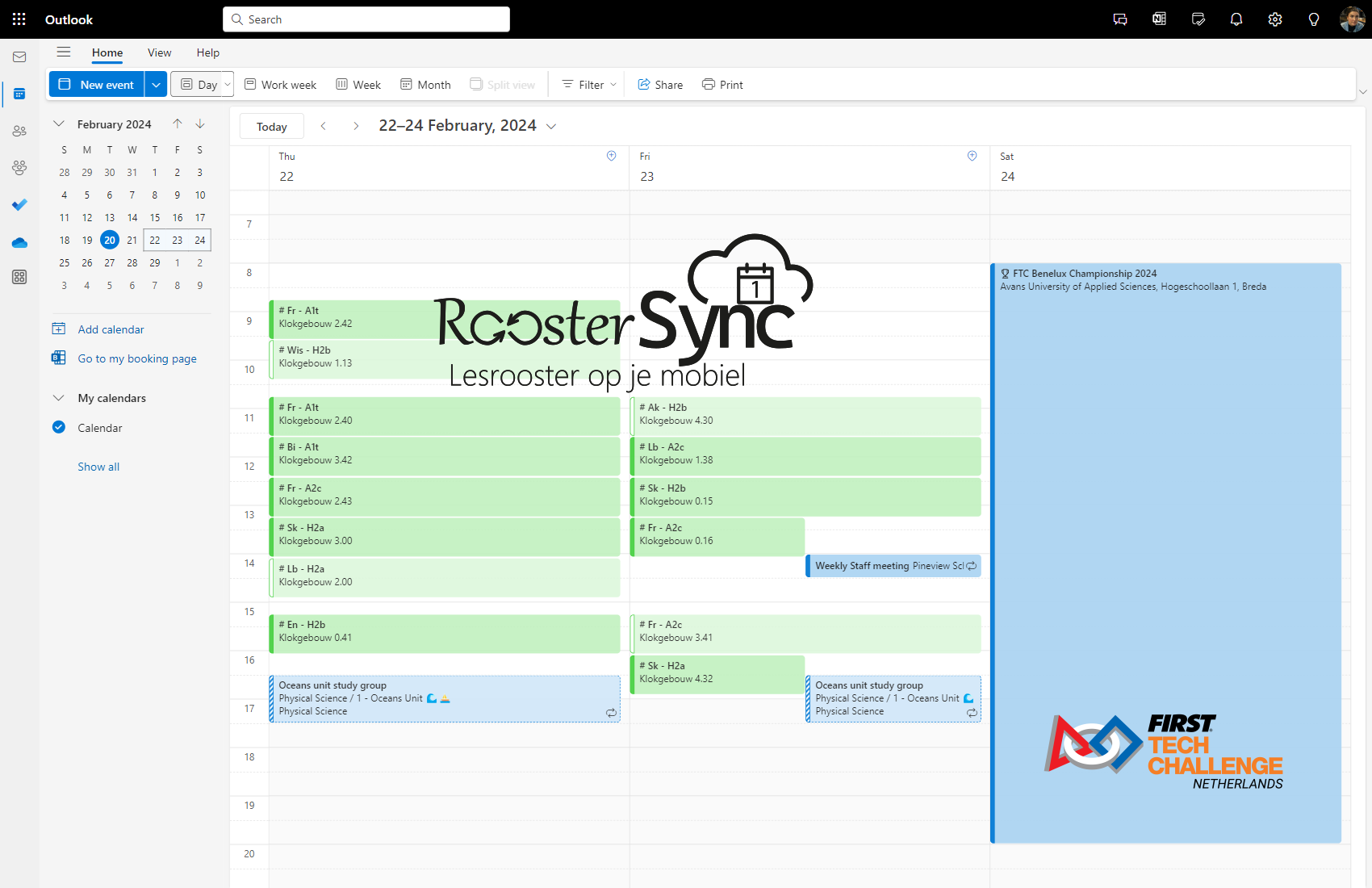Open Microsoft To Do from the sidebar
Image resolution: width=1372 pixels, height=888 pixels.
[x=19, y=204]
